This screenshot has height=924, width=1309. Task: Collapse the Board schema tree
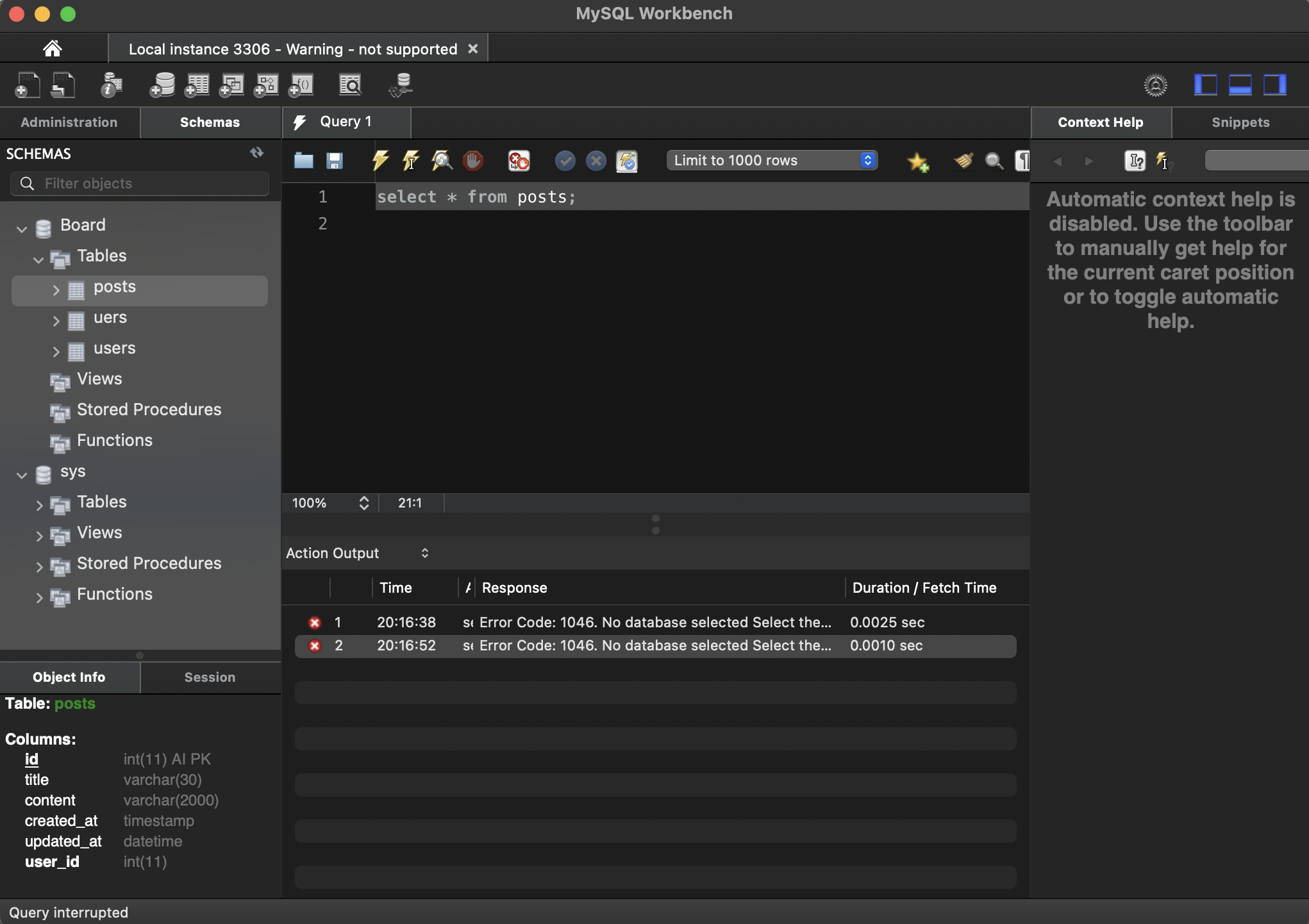click(x=22, y=229)
